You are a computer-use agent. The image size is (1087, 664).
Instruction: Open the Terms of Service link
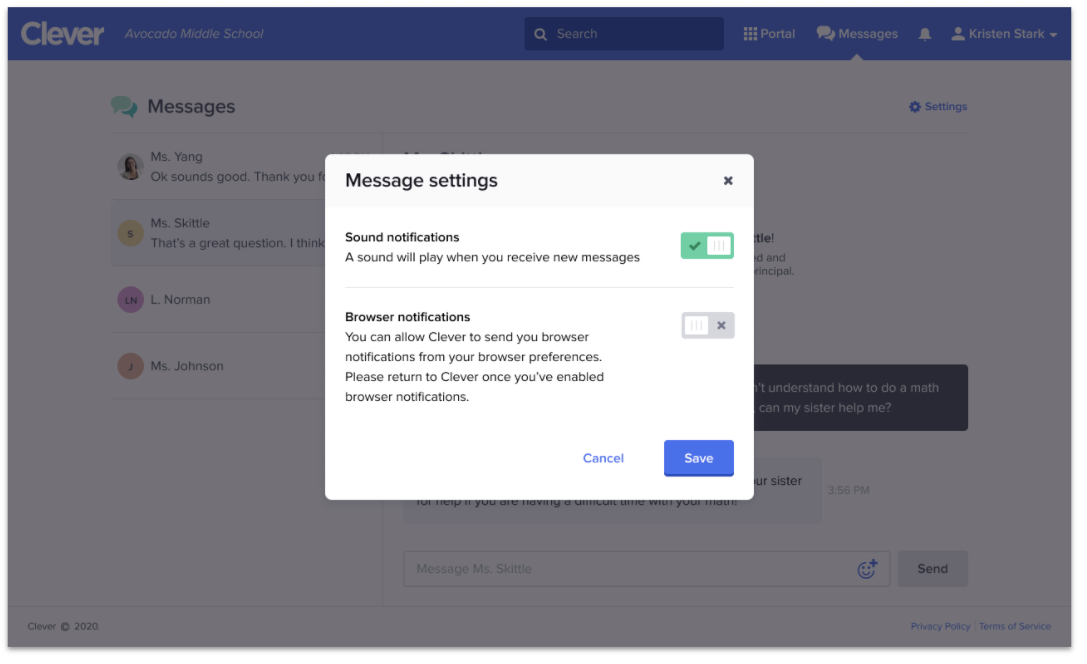[x=1015, y=627]
